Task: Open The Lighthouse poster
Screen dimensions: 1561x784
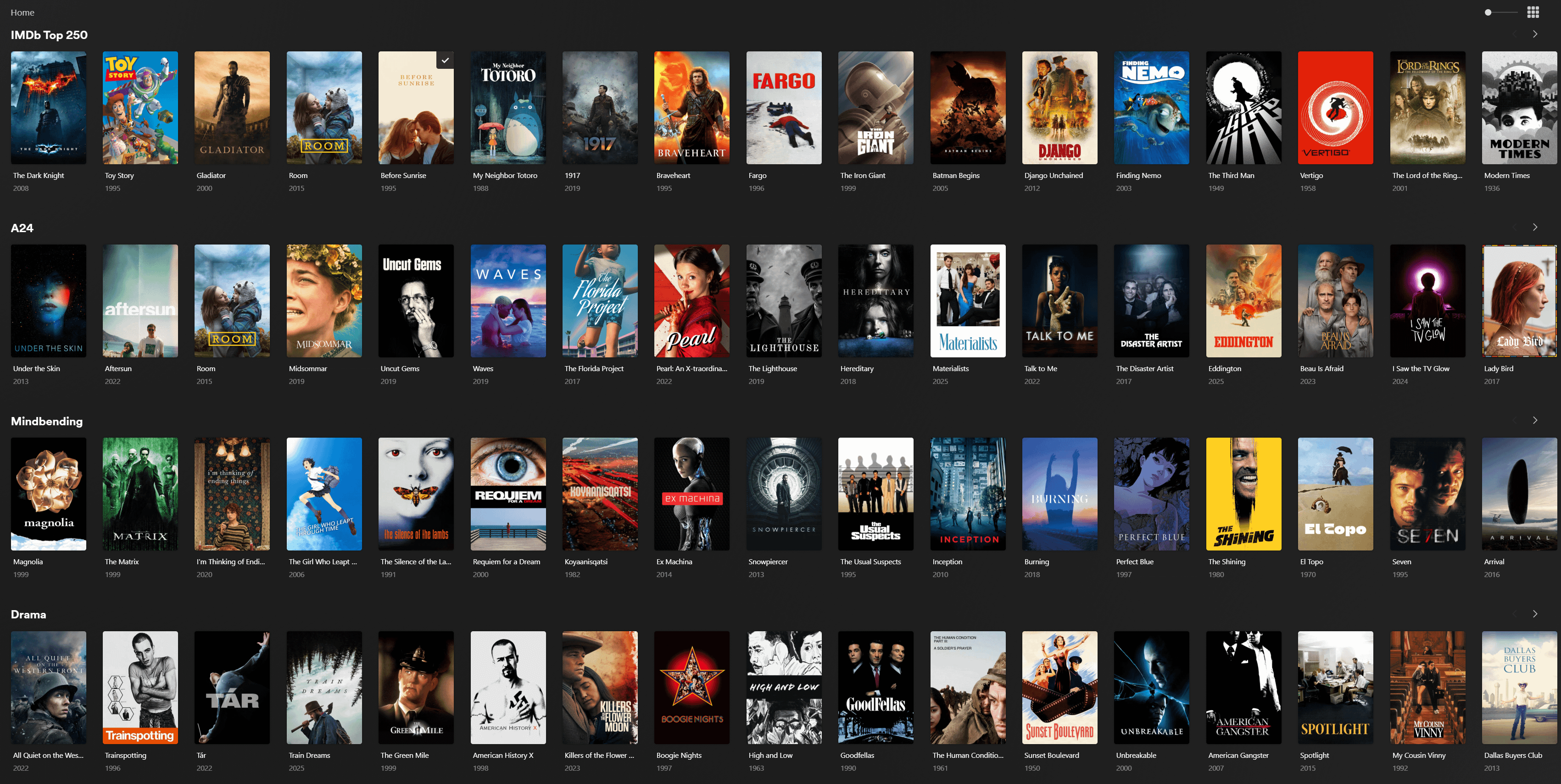Action: pyautogui.click(x=784, y=301)
